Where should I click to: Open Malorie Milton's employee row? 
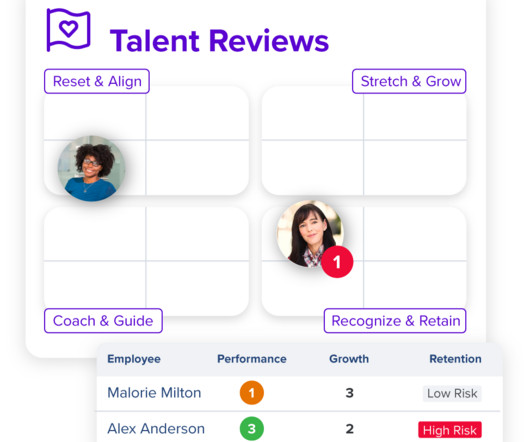point(299,393)
